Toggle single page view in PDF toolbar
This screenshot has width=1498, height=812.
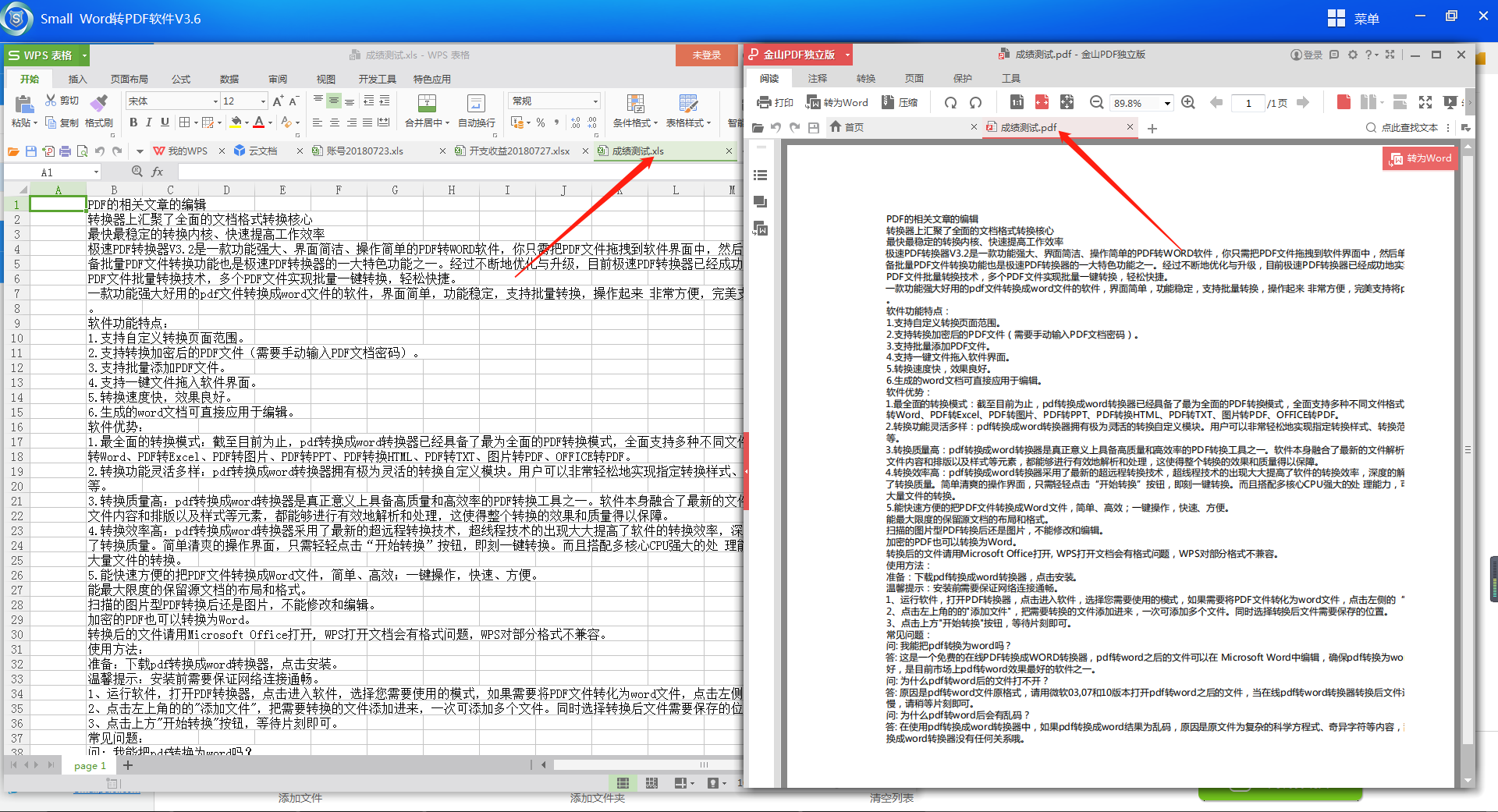click(x=1344, y=102)
